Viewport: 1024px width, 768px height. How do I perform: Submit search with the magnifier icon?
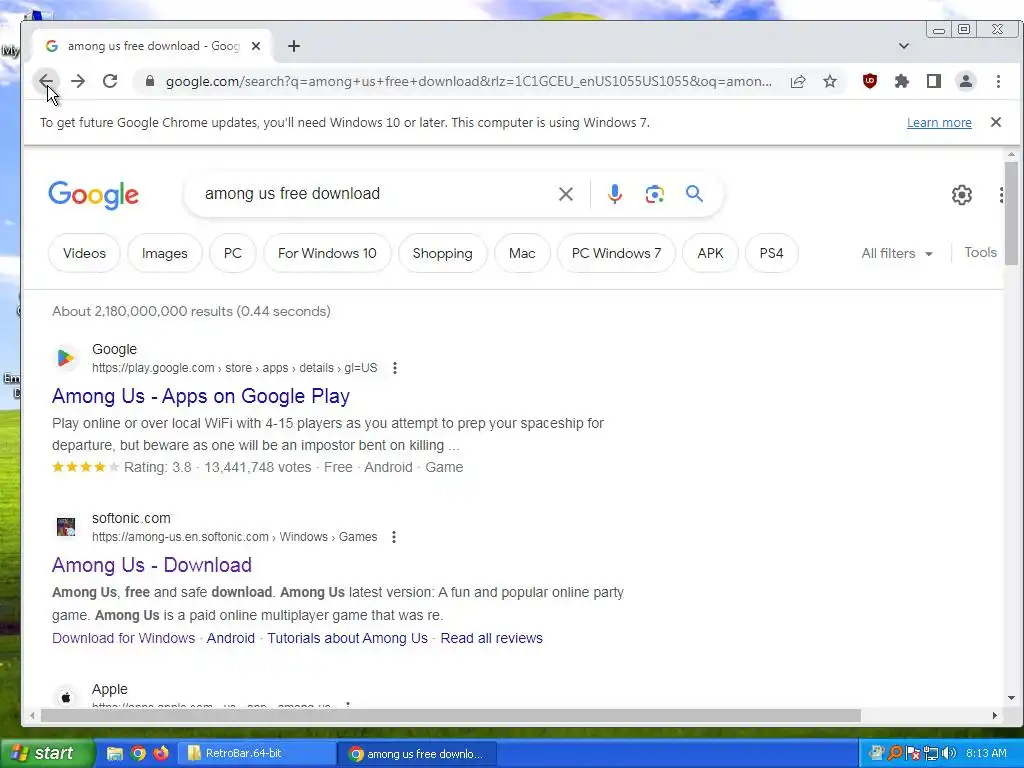tap(694, 193)
